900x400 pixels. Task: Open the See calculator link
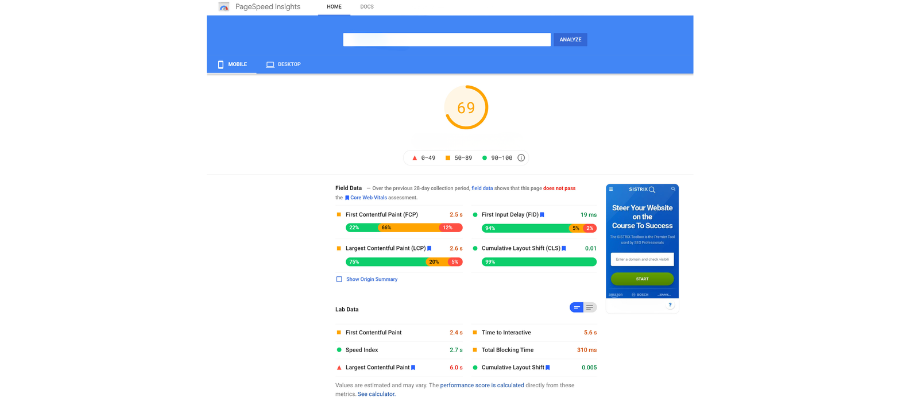377,394
